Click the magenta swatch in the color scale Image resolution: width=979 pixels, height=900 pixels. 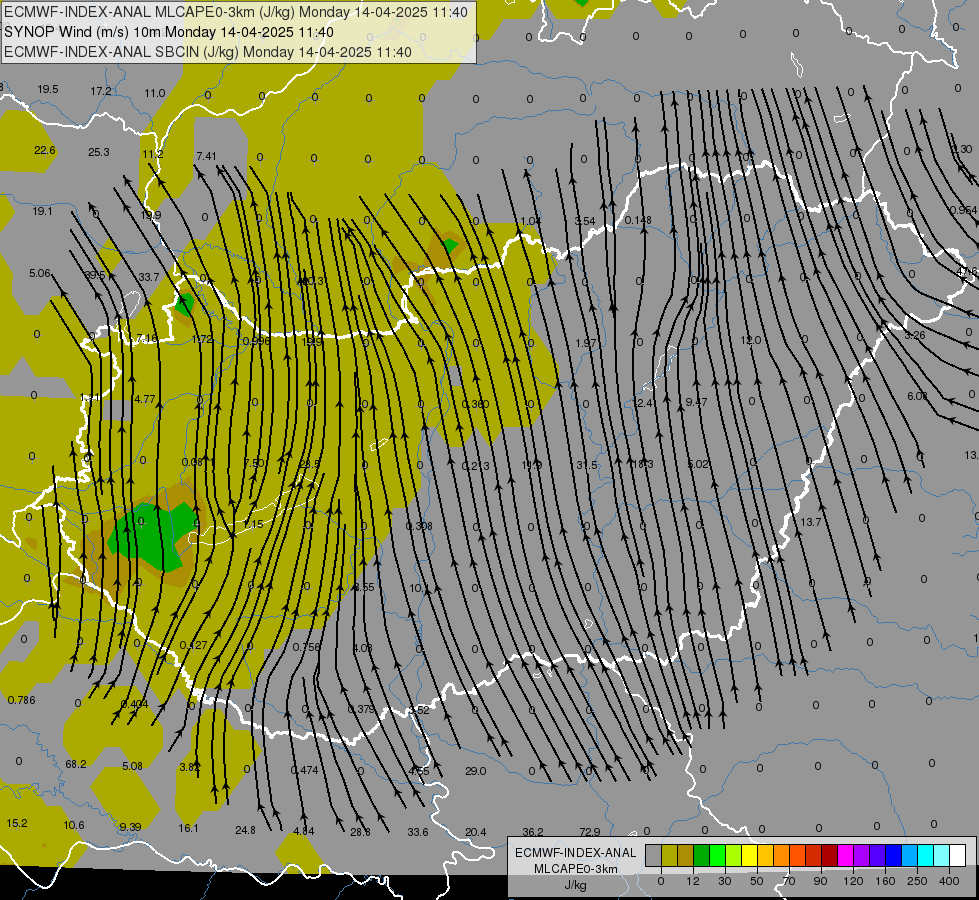click(845, 855)
